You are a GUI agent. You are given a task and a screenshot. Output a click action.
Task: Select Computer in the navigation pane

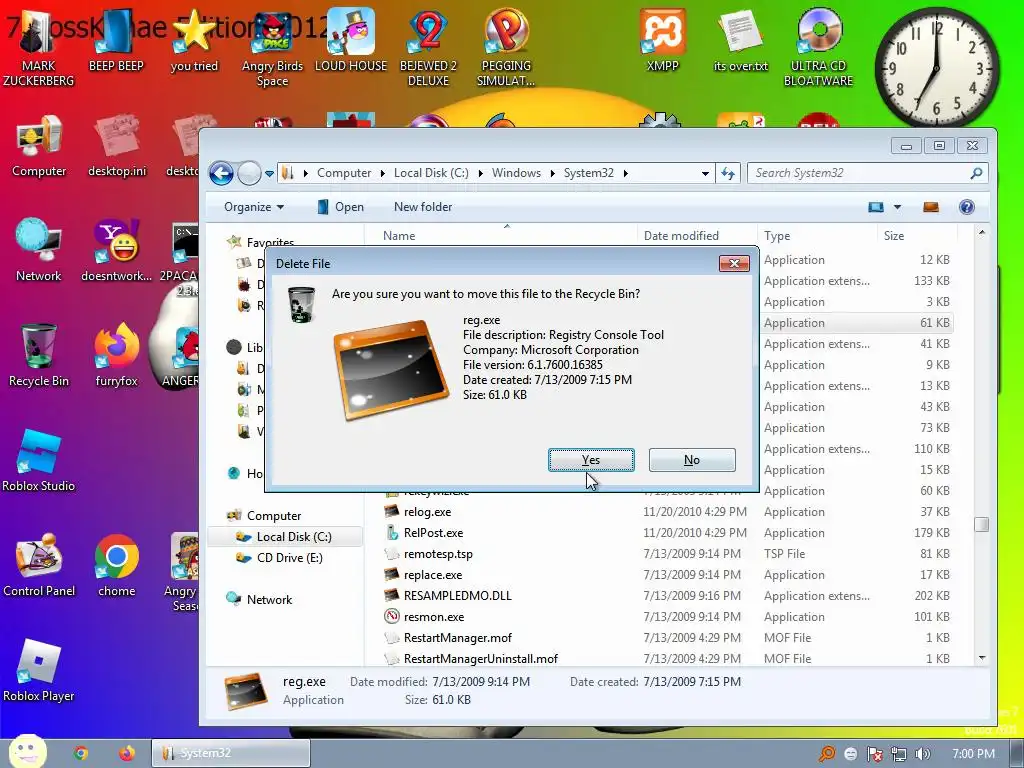click(x=273, y=516)
